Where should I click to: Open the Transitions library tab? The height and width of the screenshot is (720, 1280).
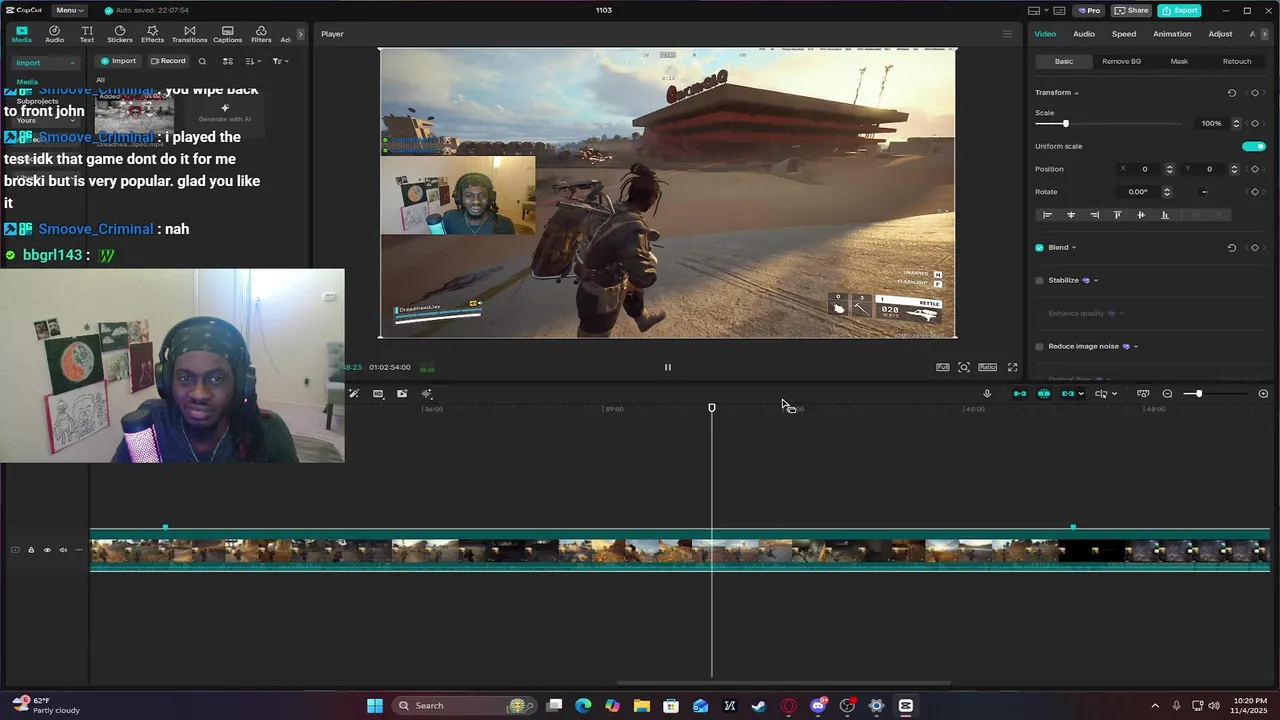click(189, 34)
